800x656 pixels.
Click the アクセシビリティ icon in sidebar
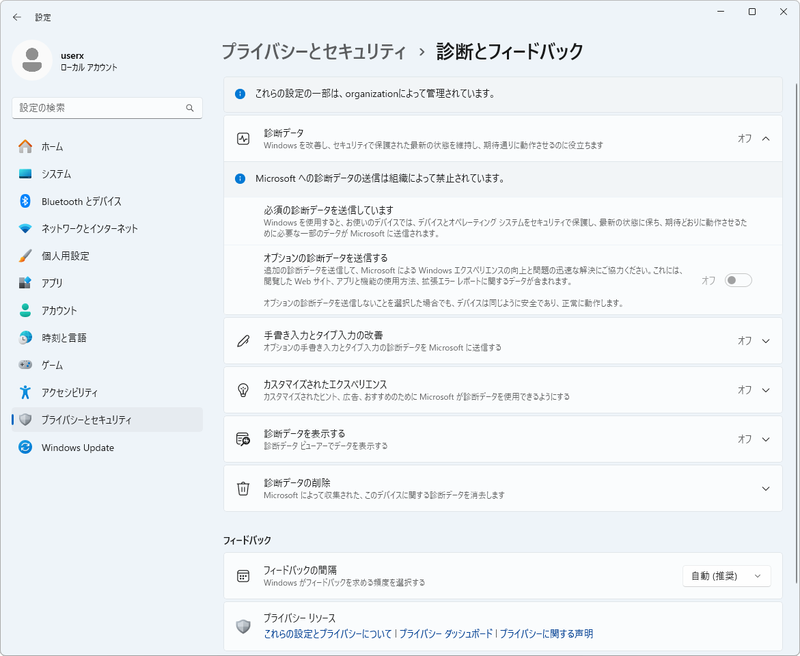[26, 392]
